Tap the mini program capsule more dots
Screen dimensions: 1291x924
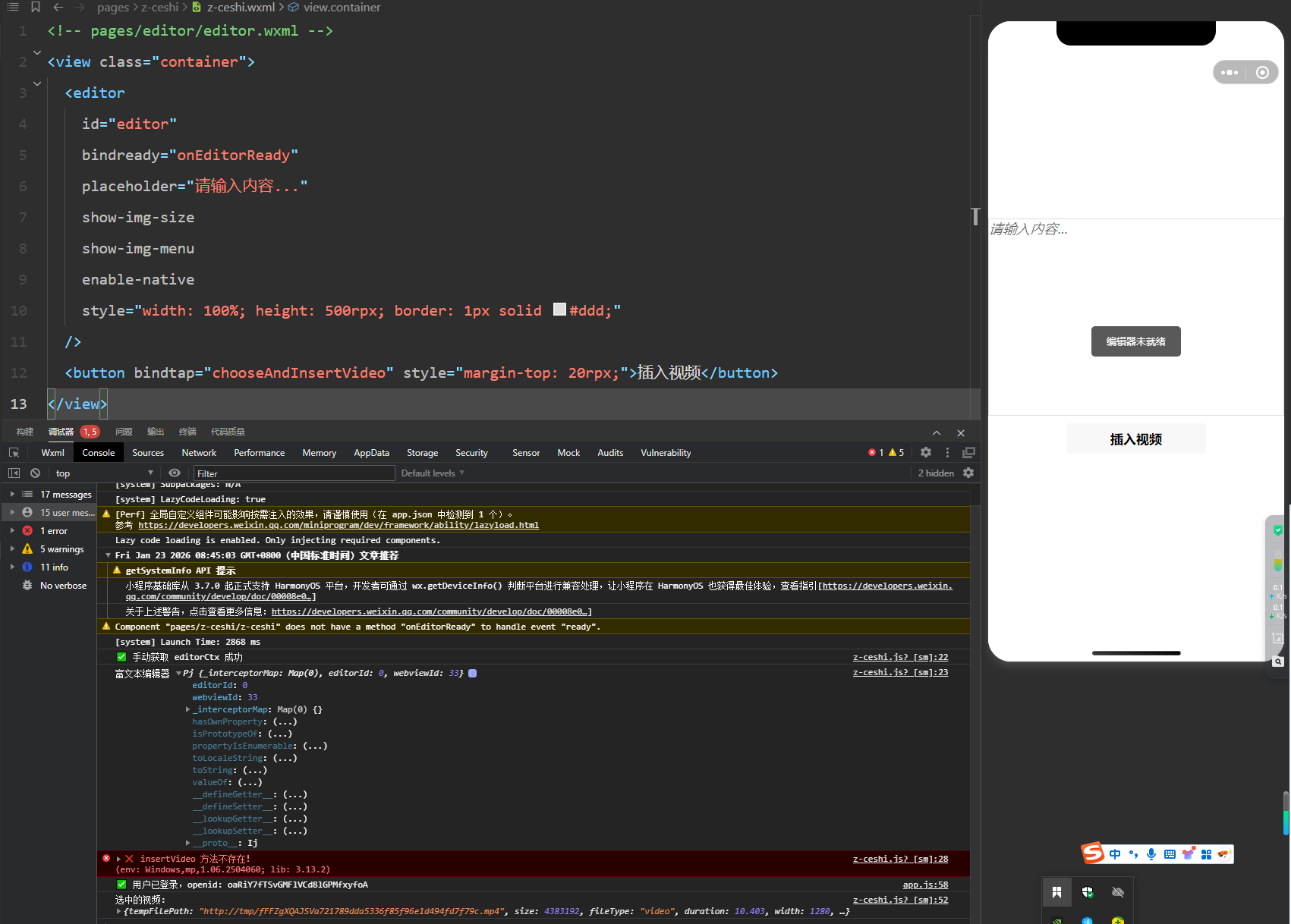[x=1230, y=73]
